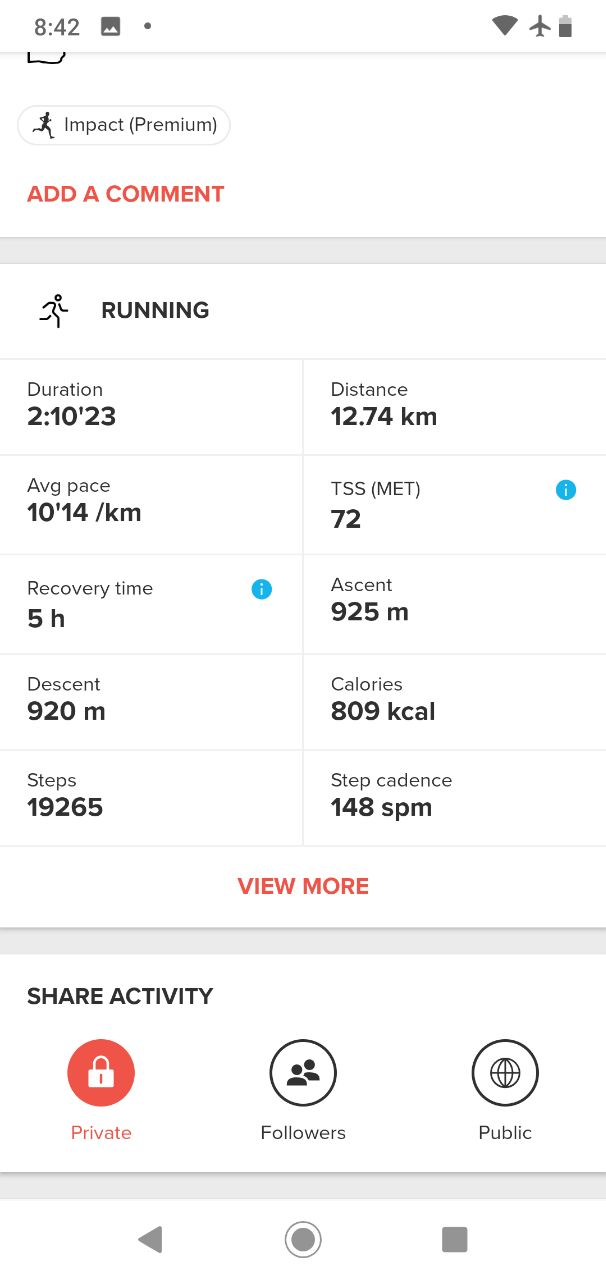Image resolution: width=606 pixels, height=1280 pixels.
Task: Tap ADD A COMMENT link
Action: coord(126,194)
